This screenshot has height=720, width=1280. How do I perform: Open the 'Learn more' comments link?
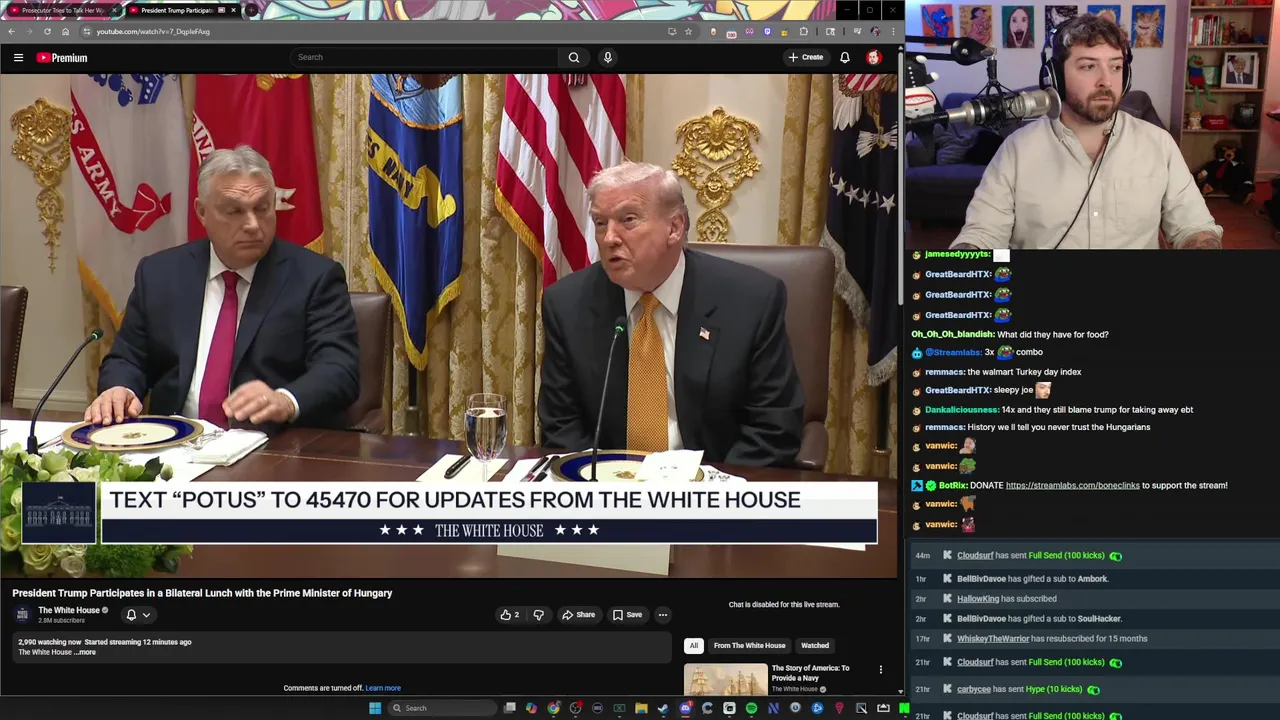pos(383,688)
